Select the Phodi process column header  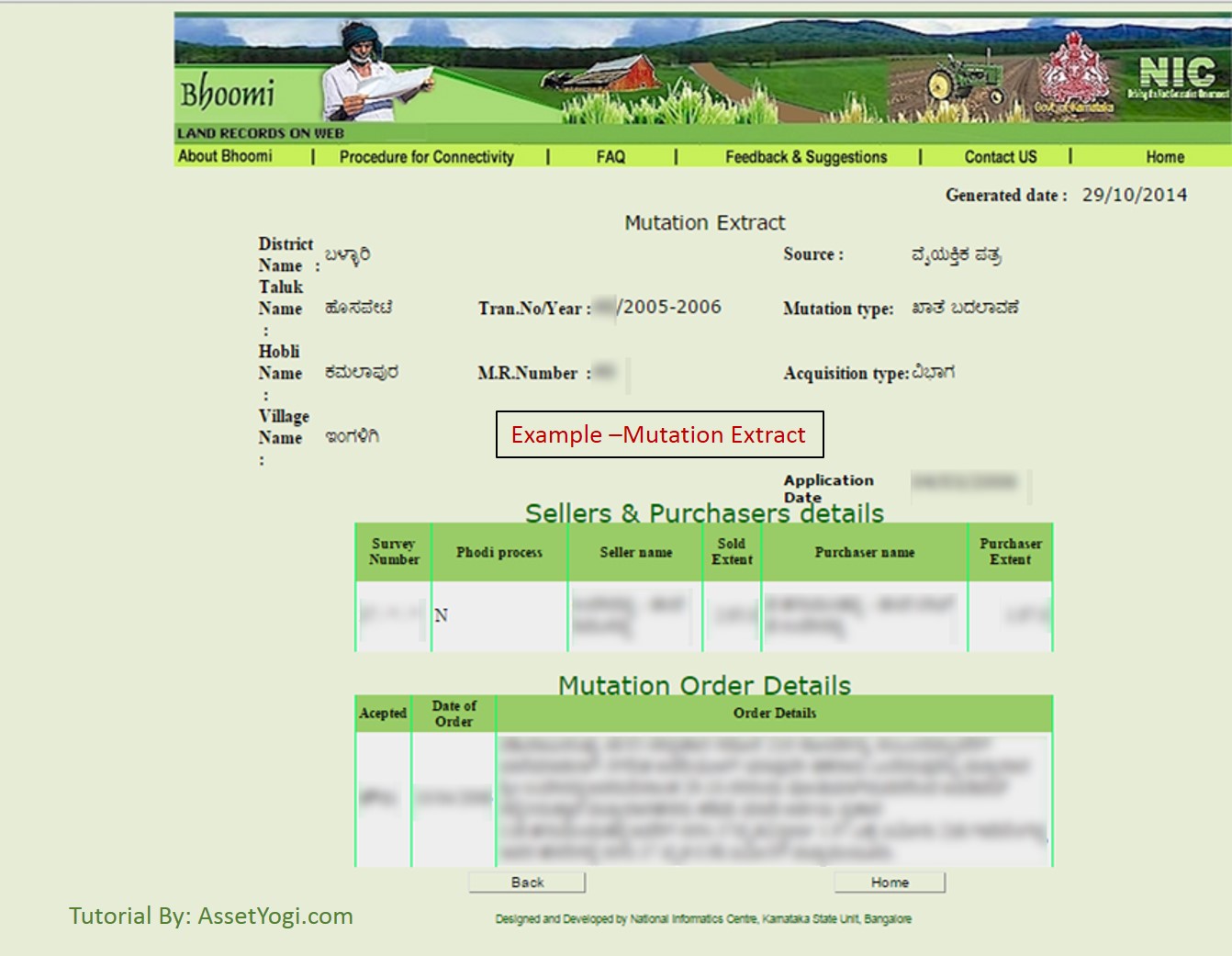(x=498, y=552)
